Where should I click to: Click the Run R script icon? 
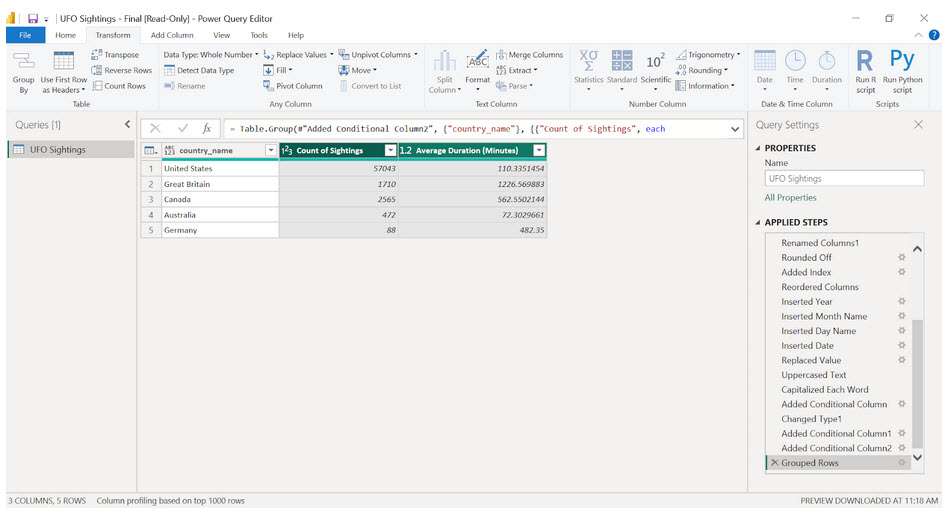865,60
